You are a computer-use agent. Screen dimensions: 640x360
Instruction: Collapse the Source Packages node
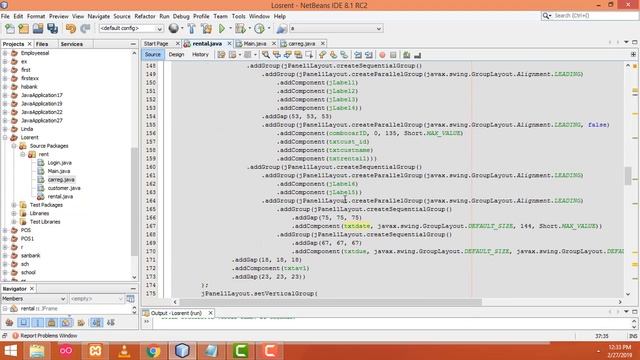tap(14, 146)
